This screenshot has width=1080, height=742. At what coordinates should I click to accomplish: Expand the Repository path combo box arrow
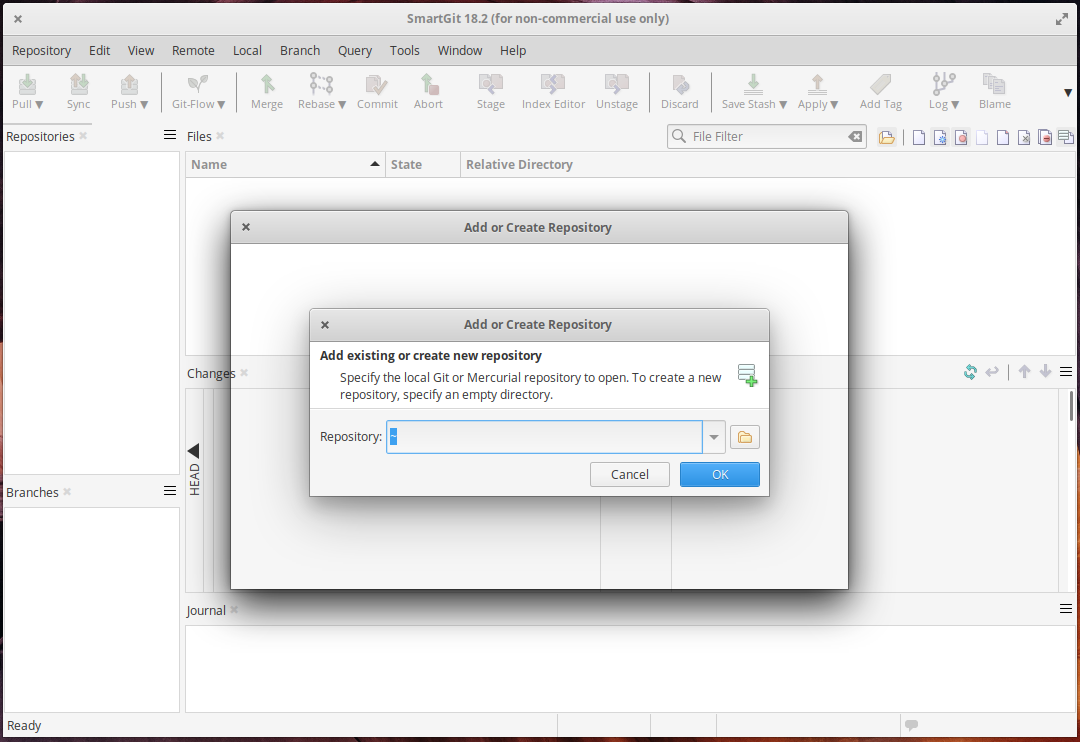point(714,437)
